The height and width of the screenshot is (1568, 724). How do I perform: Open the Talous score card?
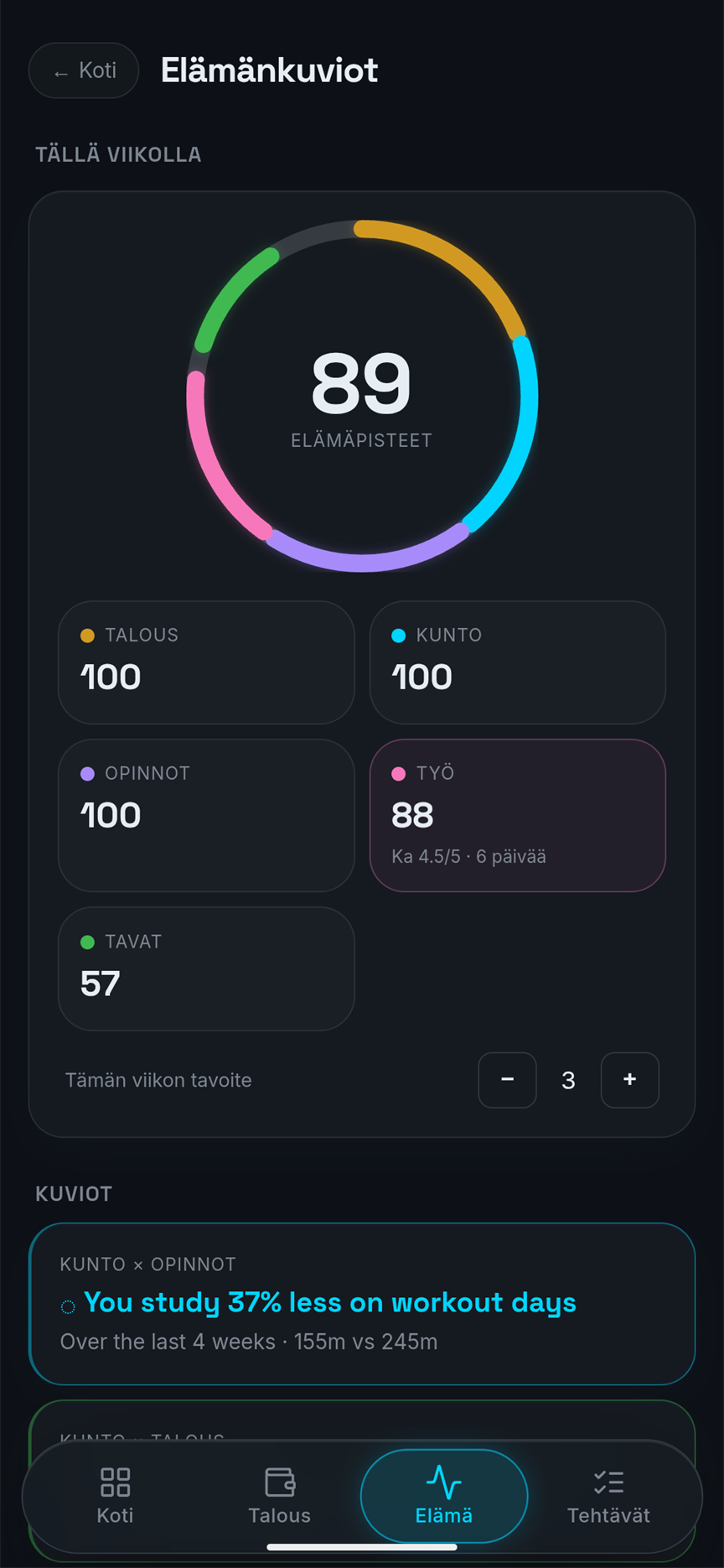click(x=206, y=662)
